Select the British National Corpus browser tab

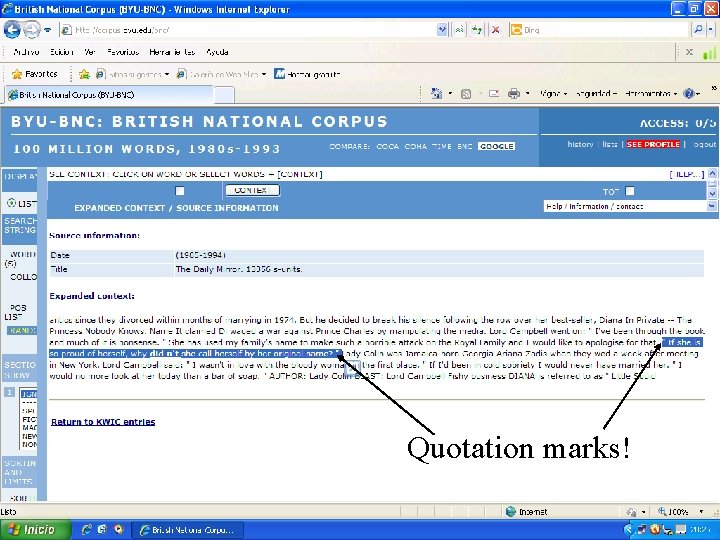108,95
